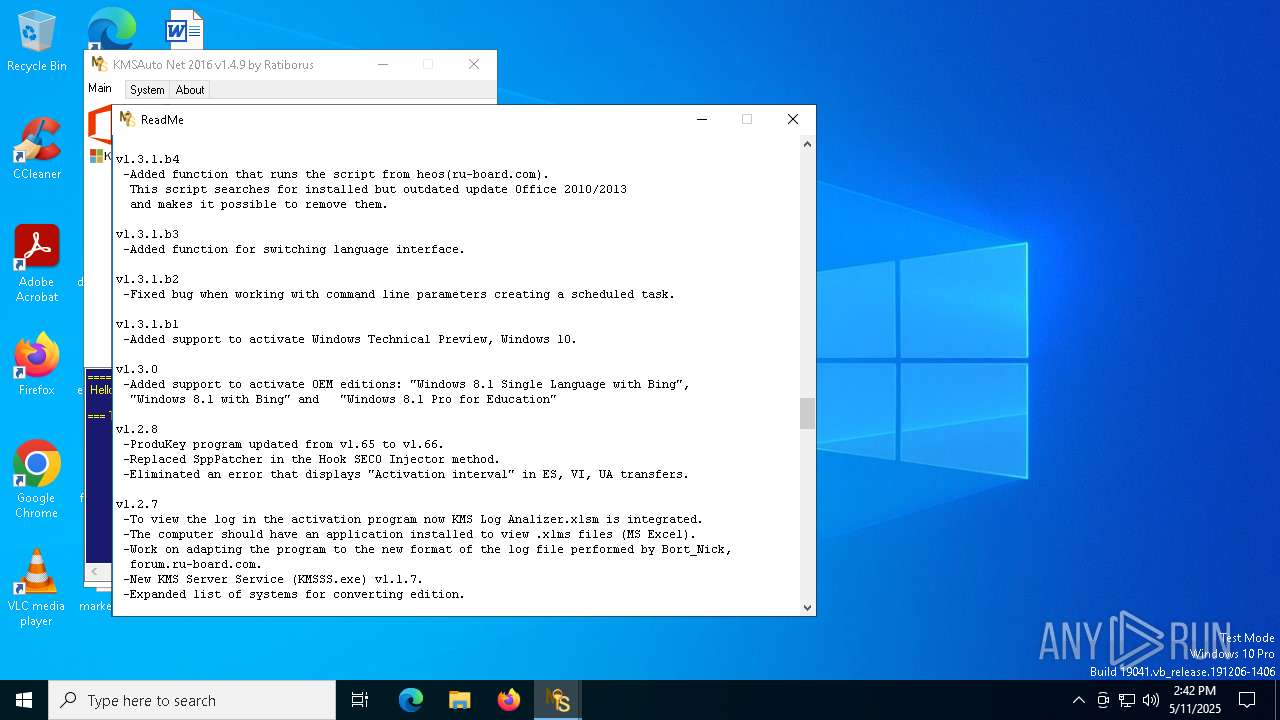
Task: Show hidden system tray icons
Action: (1078, 700)
